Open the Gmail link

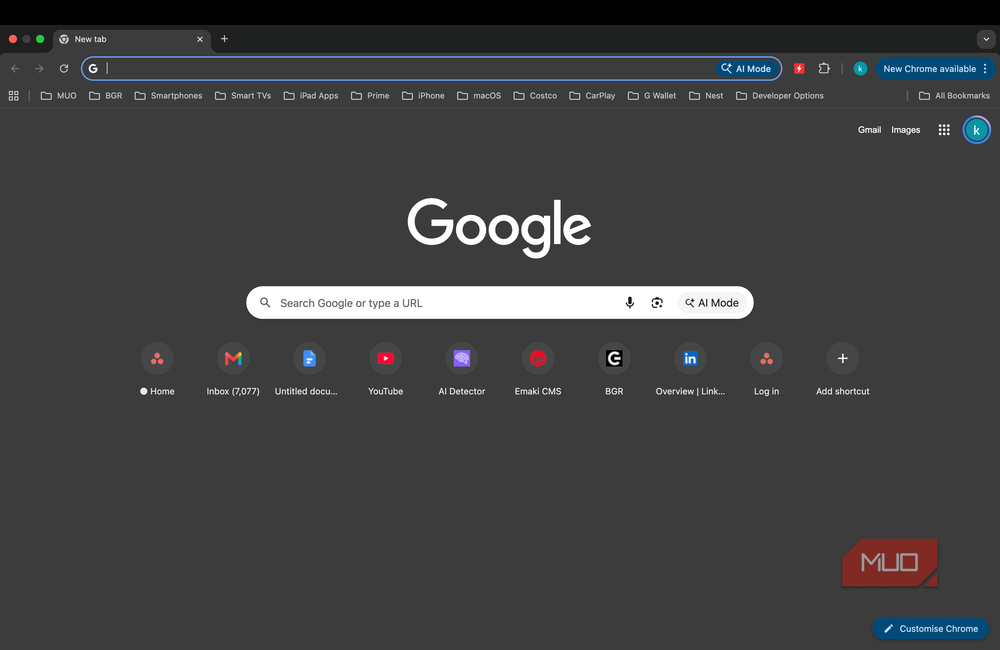pyautogui.click(x=869, y=129)
